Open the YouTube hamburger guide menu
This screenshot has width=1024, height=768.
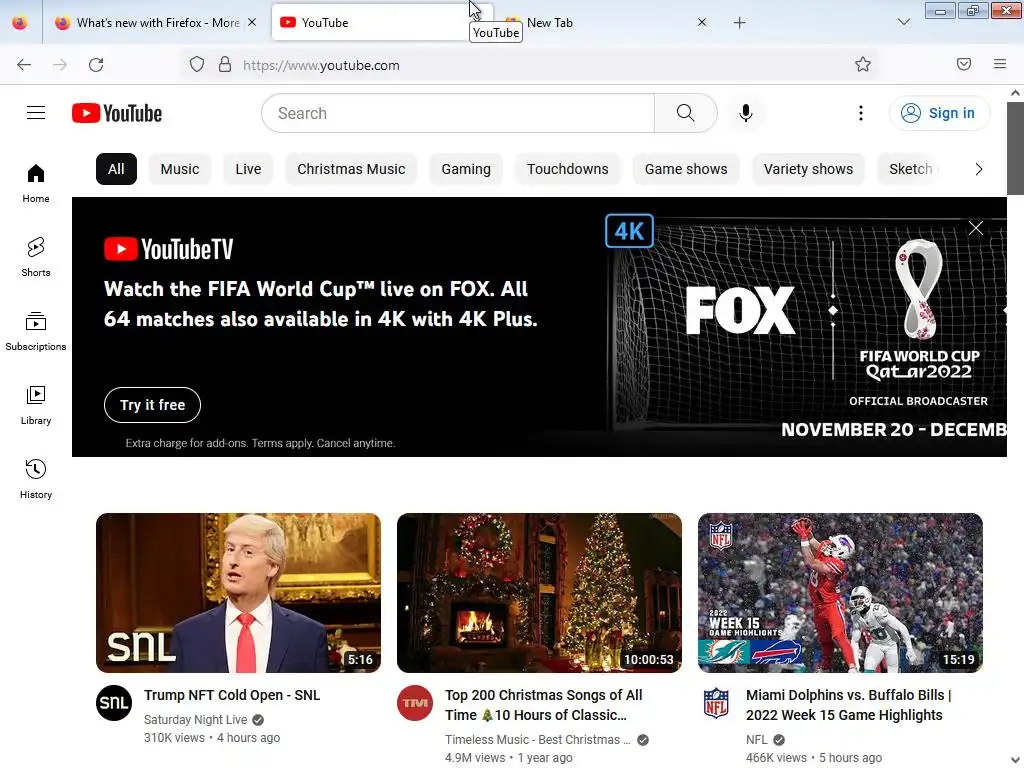point(36,113)
